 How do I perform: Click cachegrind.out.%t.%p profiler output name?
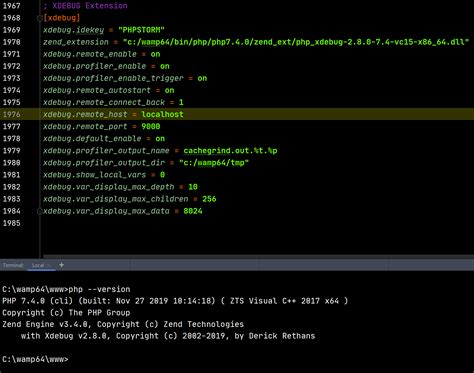pos(230,151)
